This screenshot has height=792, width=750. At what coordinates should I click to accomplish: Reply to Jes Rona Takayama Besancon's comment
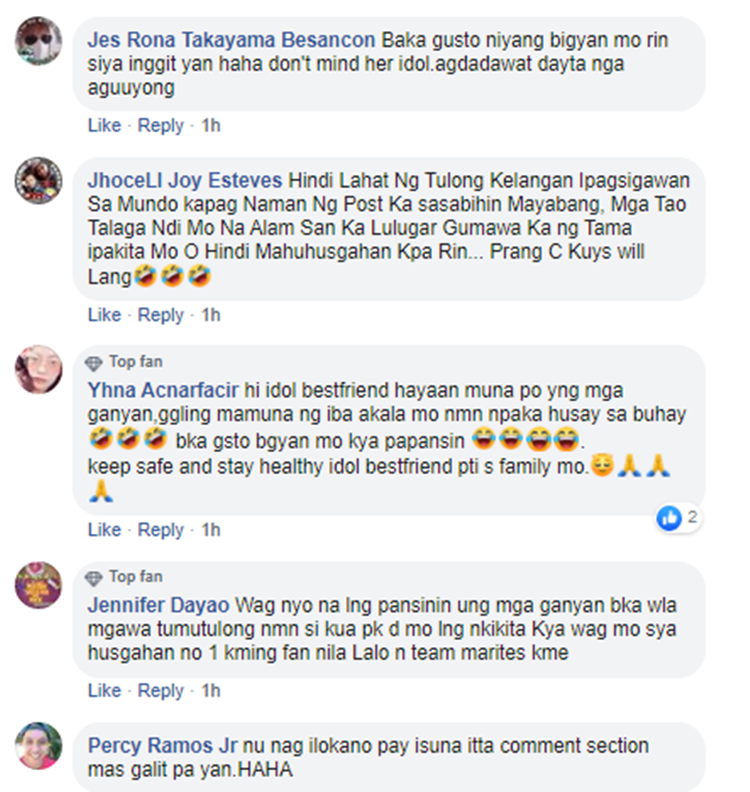[x=161, y=125]
